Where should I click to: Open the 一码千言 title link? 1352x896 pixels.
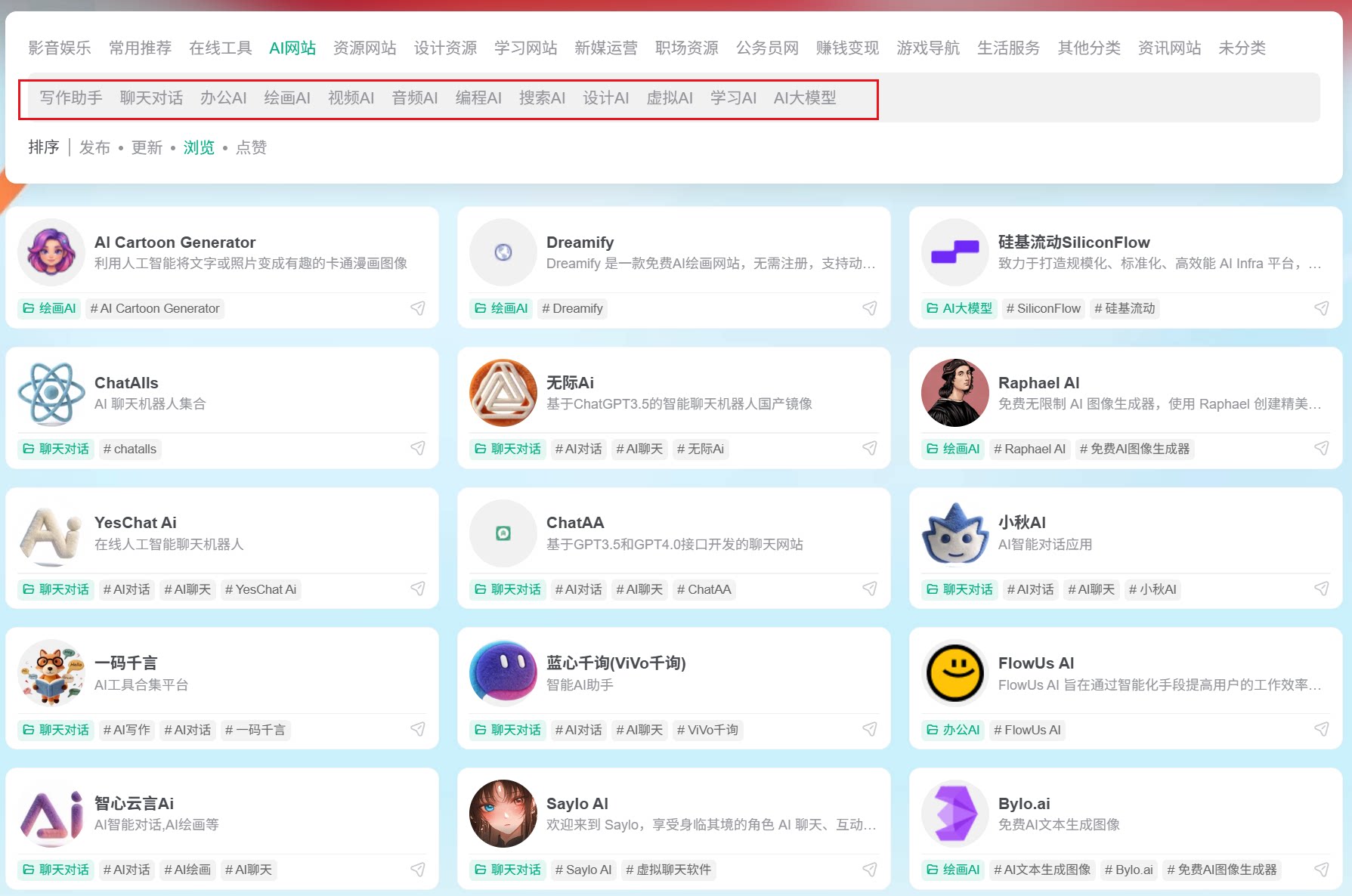point(125,663)
